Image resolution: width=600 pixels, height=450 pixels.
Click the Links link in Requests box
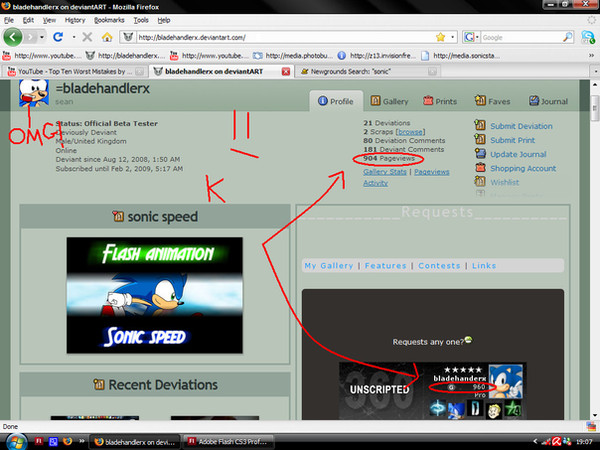tap(484, 266)
